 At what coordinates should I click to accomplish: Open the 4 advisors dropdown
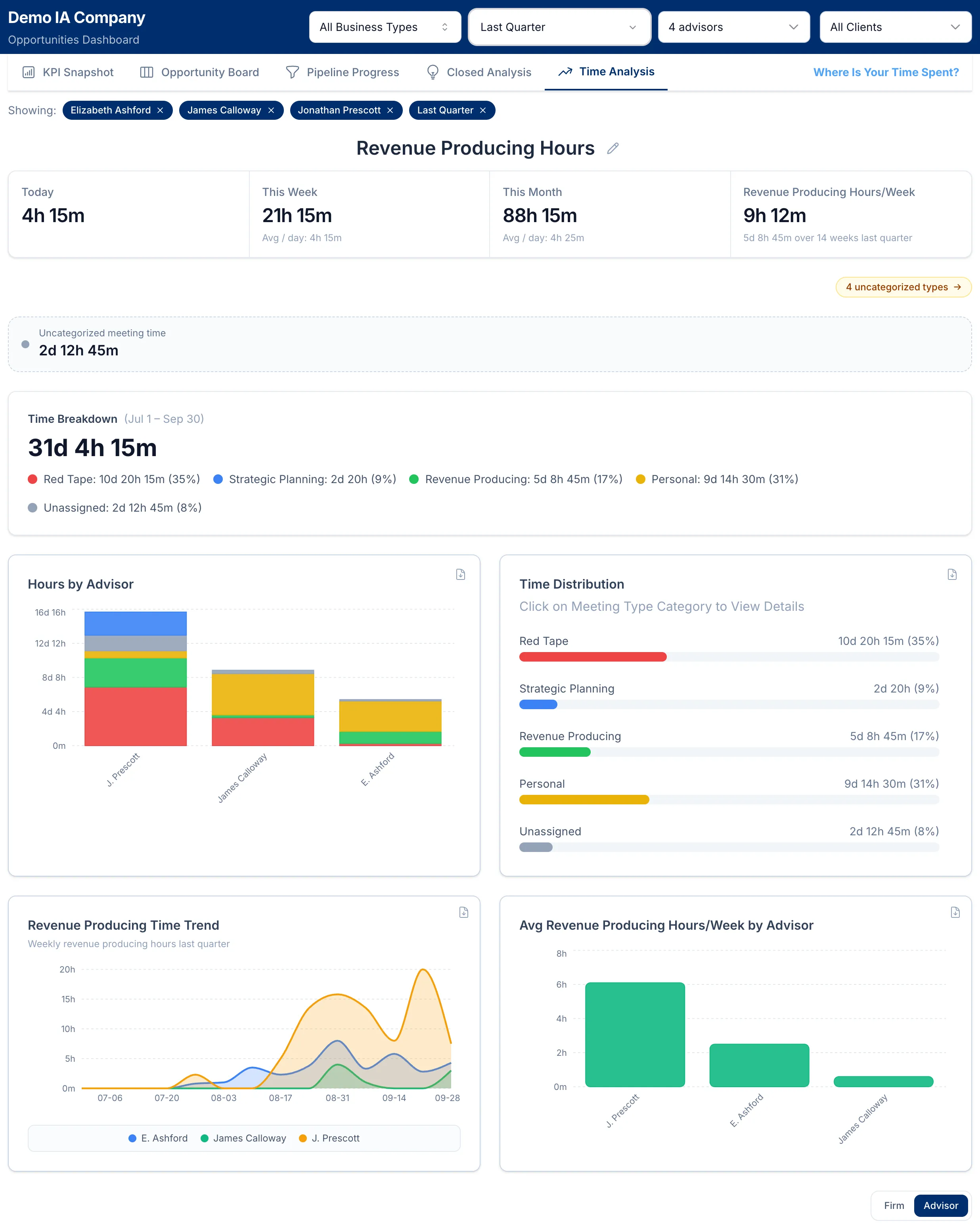click(734, 27)
